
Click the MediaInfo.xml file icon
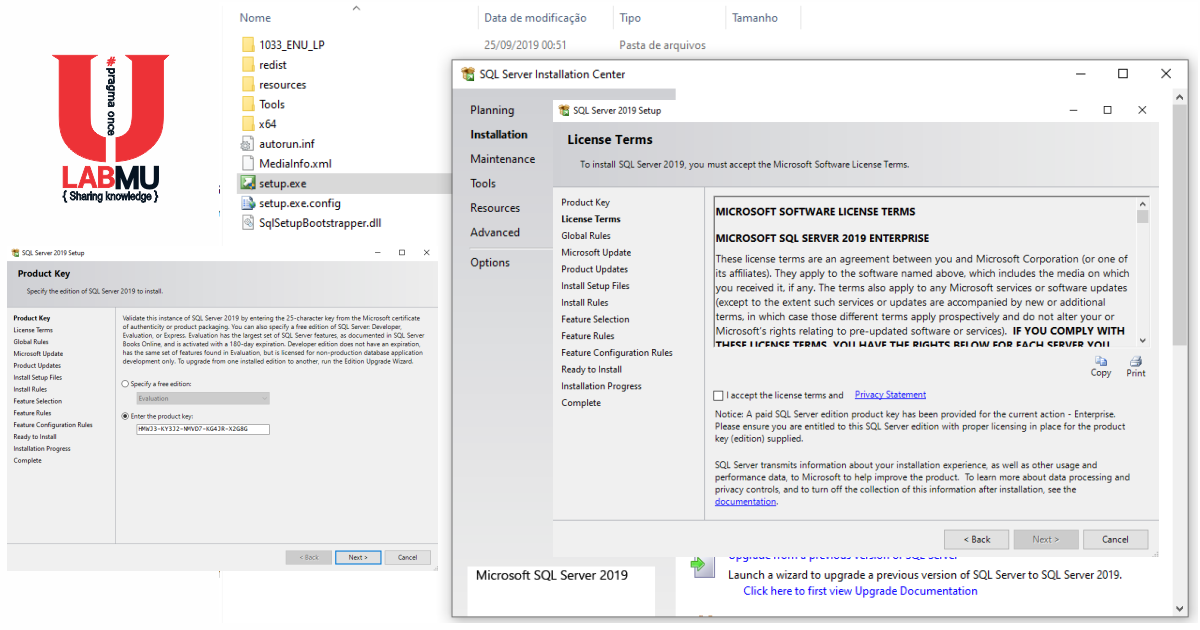pos(249,163)
